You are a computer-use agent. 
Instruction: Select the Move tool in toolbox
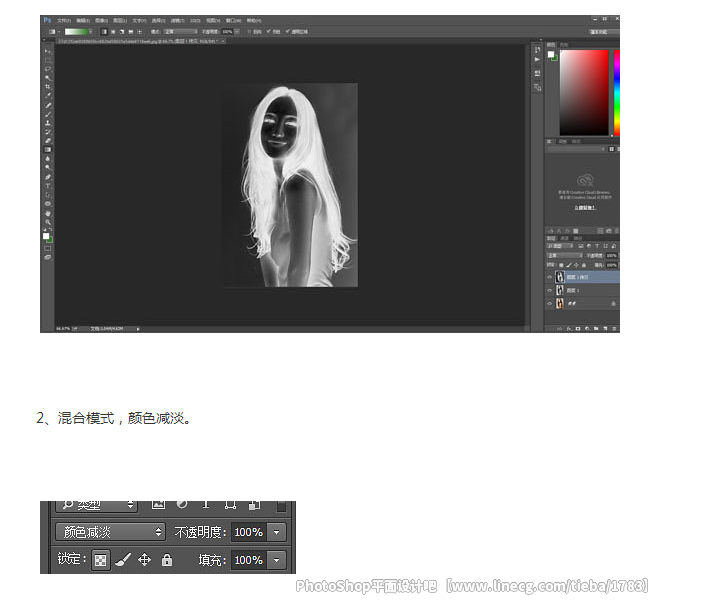coord(48,51)
